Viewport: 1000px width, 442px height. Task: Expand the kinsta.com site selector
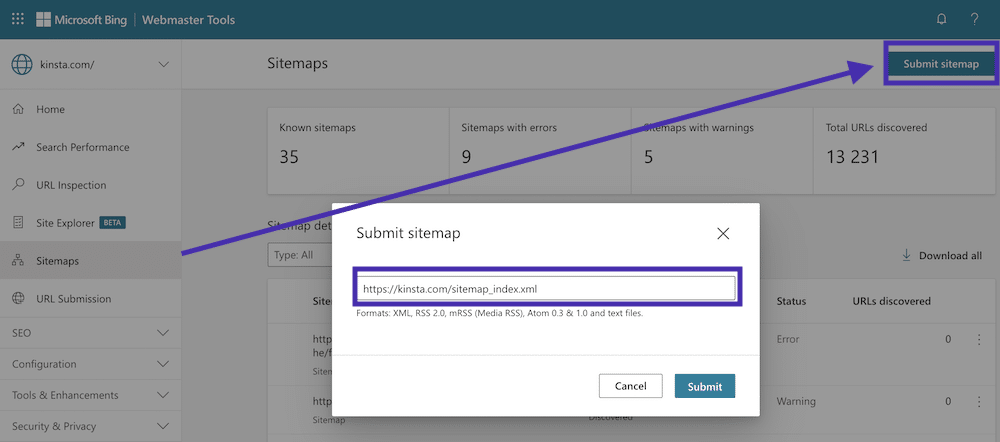pyautogui.click(x=164, y=65)
